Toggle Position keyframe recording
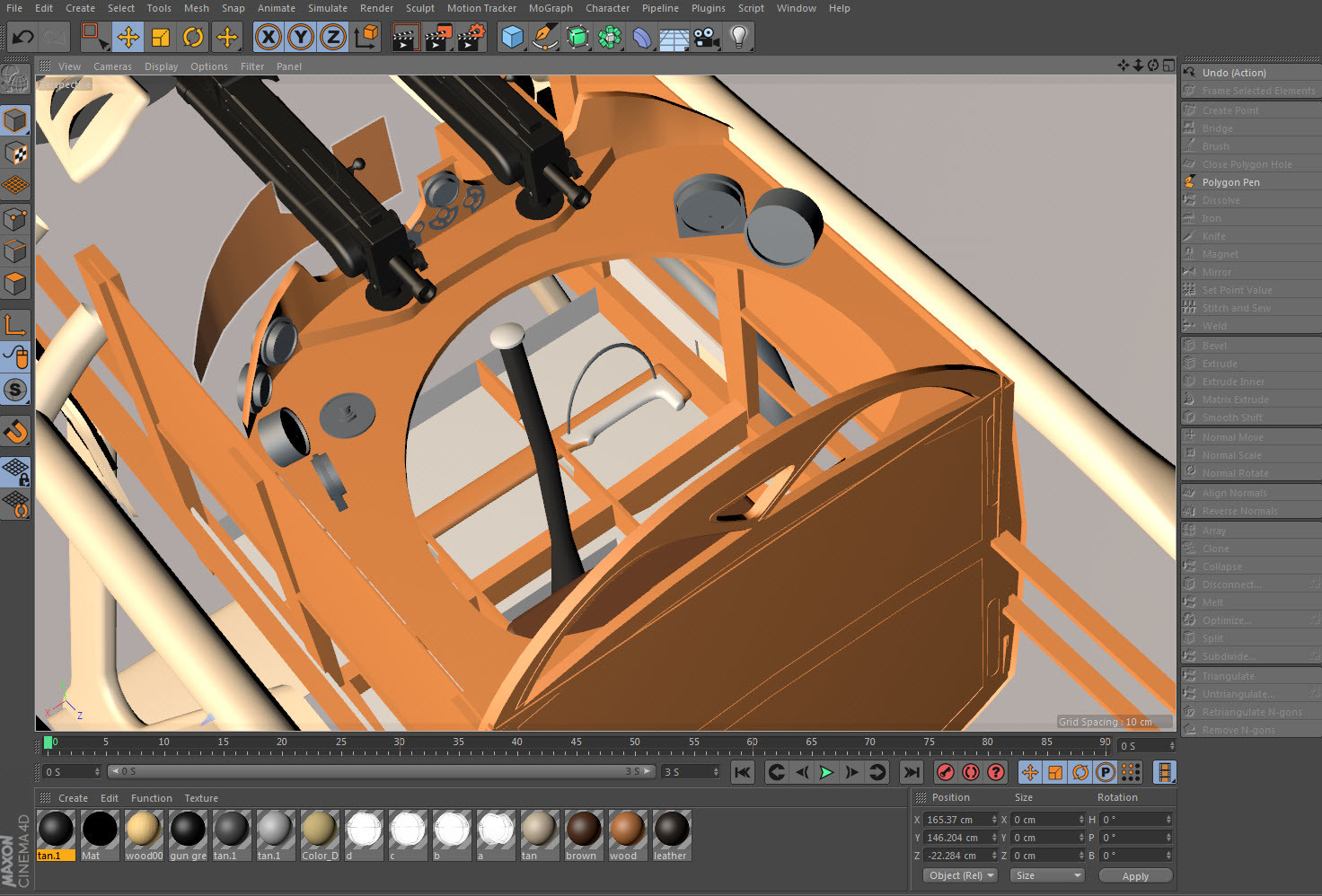 [x=1030, y=772]
